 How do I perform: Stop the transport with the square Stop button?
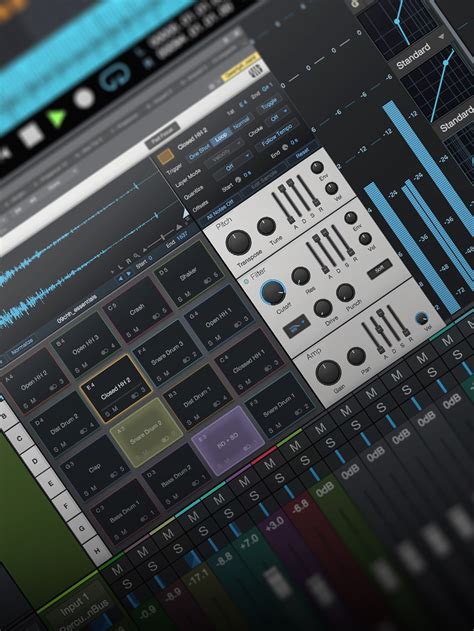[x=31, y=134]
